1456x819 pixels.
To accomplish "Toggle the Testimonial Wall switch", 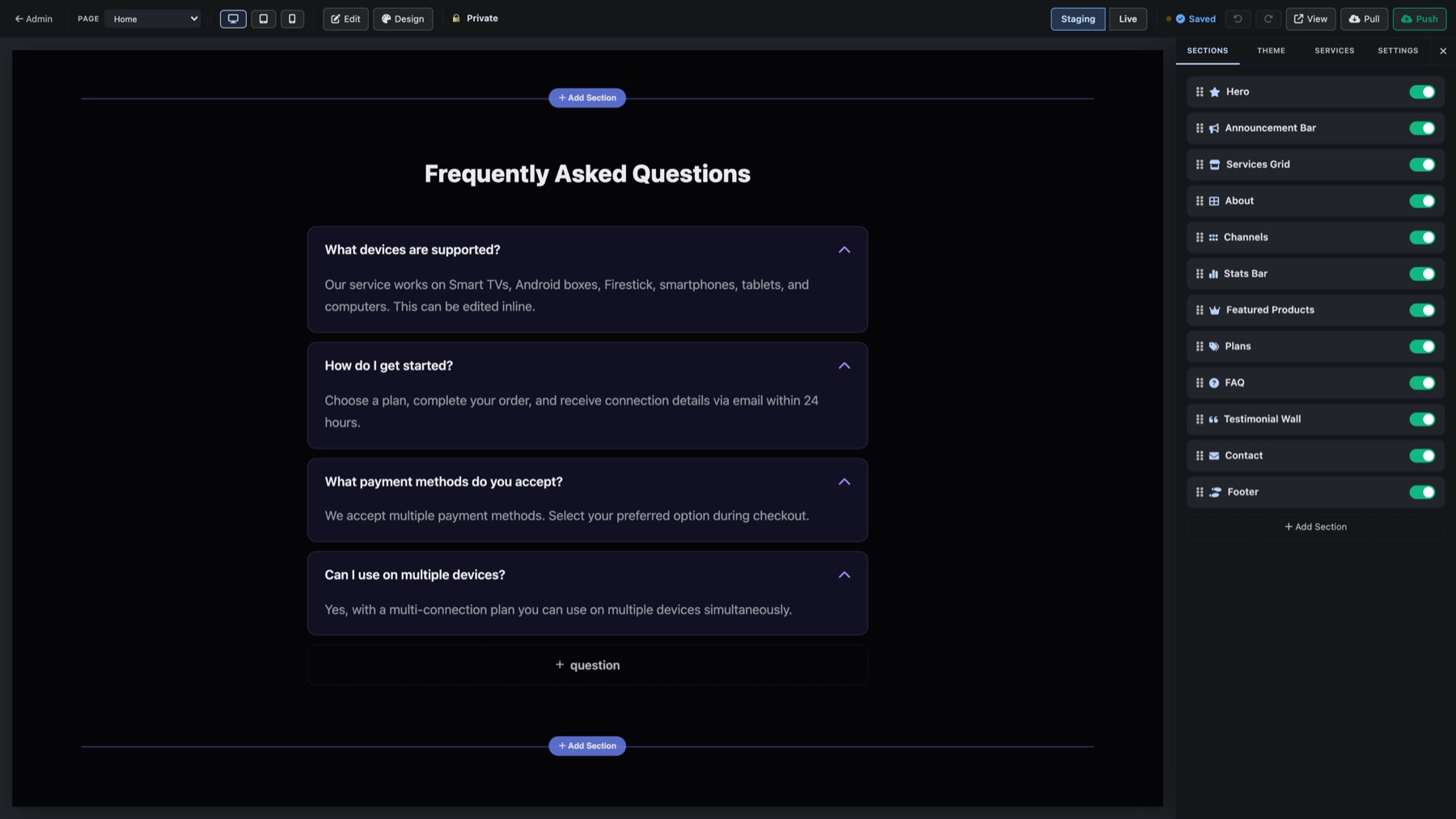I will (1422, 420).
